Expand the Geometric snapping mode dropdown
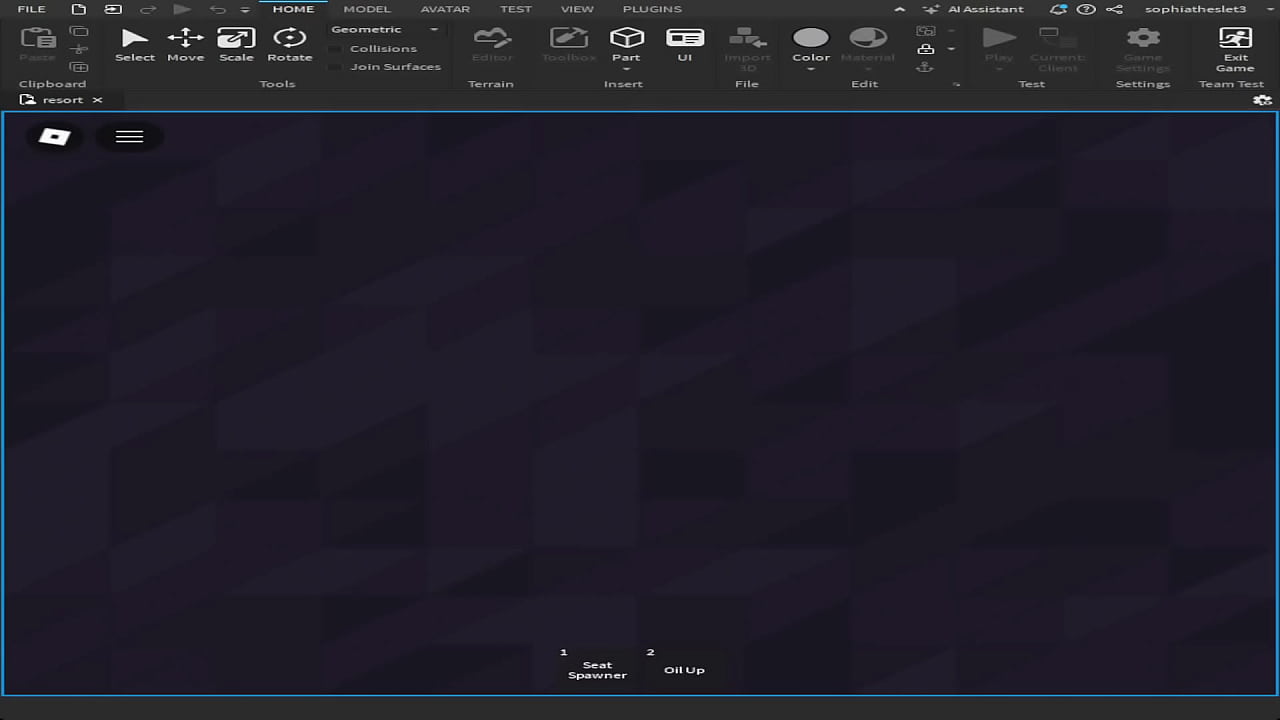This screenshot has width=1280, height=720. point(385,30)
